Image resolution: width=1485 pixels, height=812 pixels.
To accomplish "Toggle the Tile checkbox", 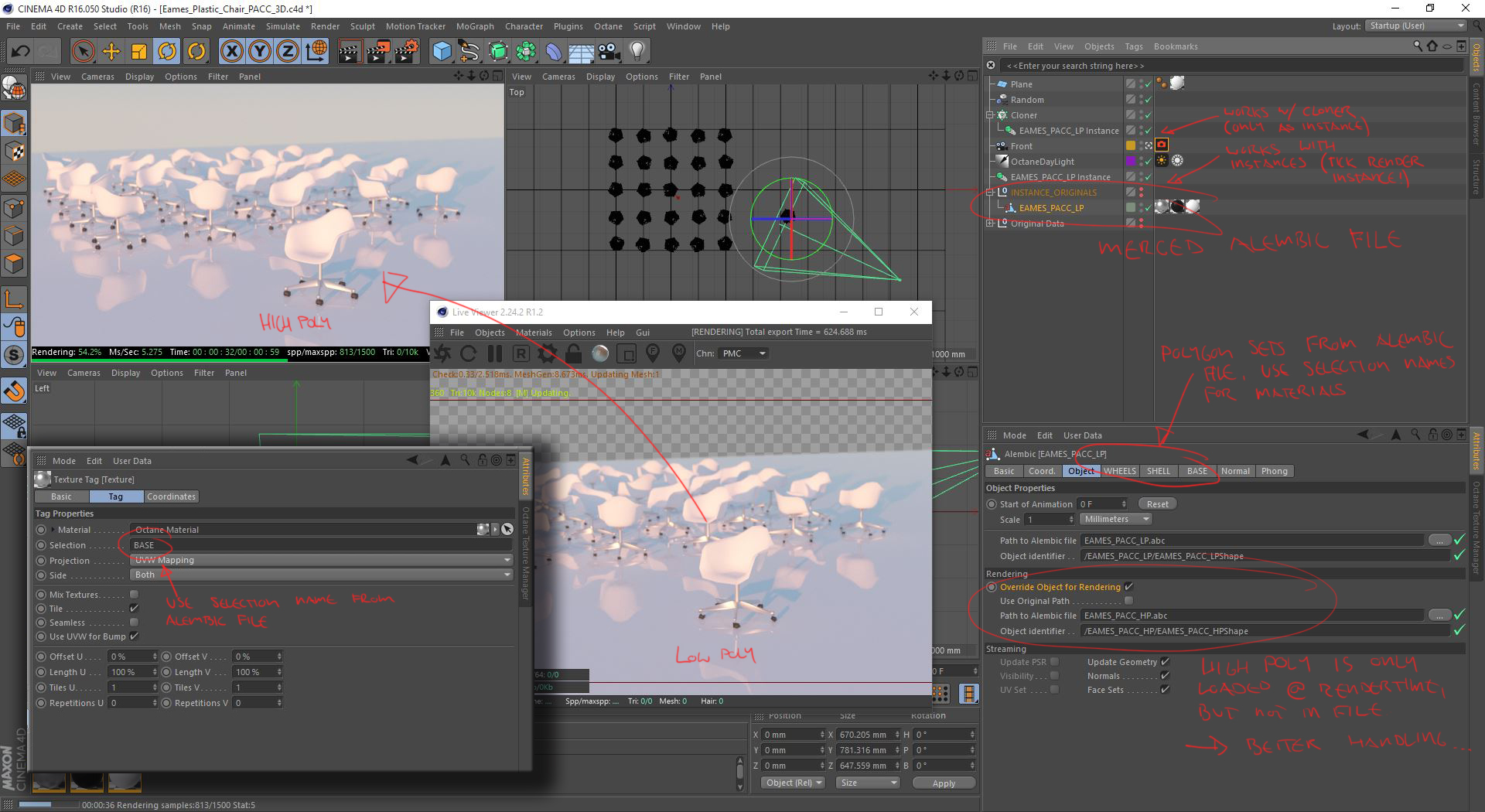I will point(134,609).
